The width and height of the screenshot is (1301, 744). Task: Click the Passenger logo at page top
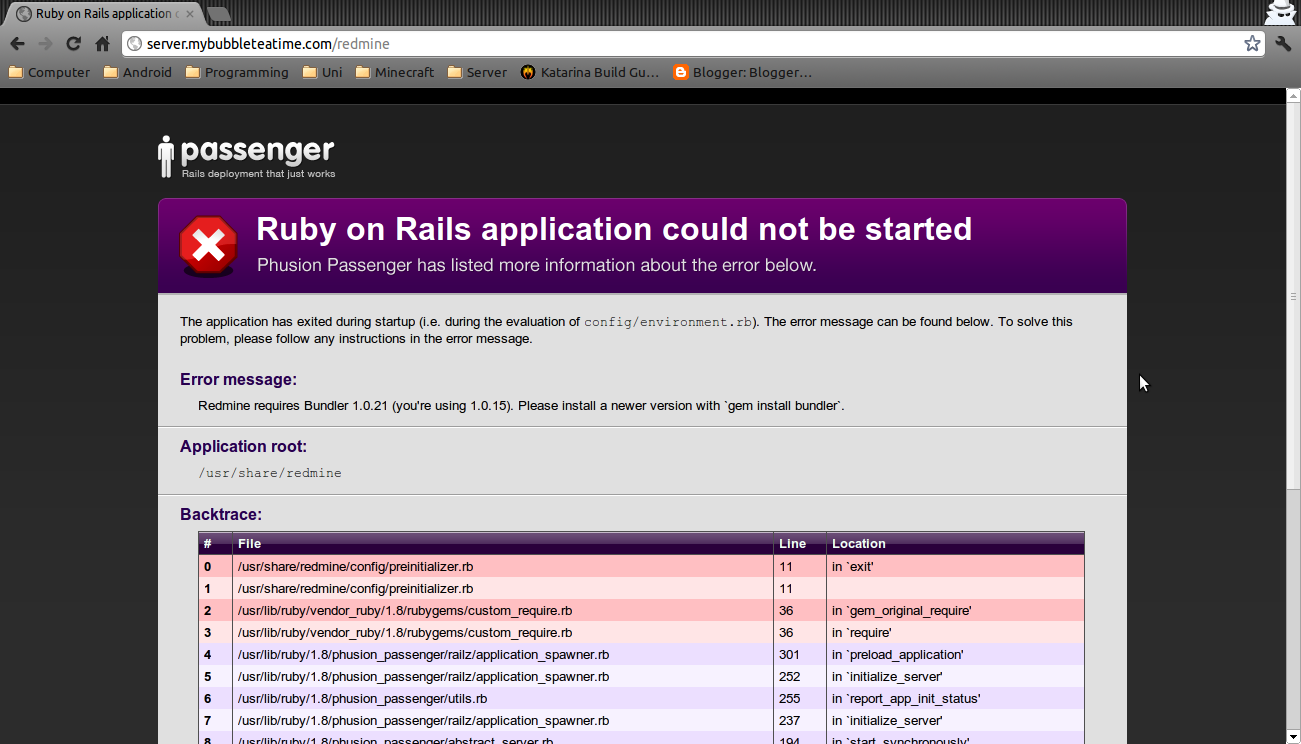point(247,157)
